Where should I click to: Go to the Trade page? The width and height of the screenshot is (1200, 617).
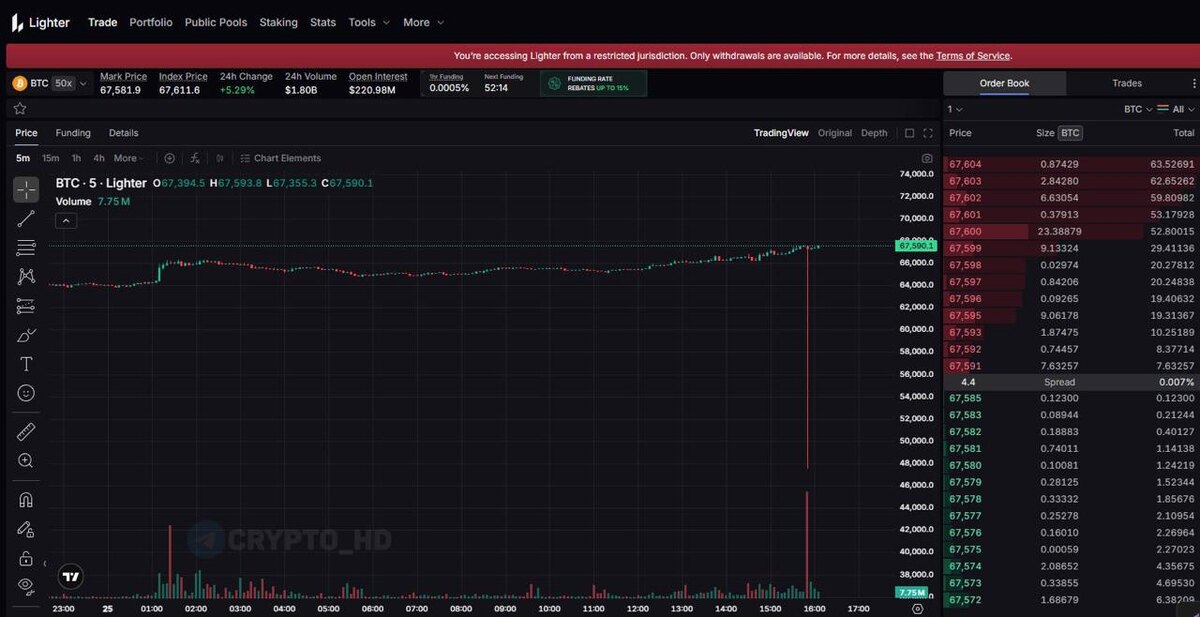102,22
